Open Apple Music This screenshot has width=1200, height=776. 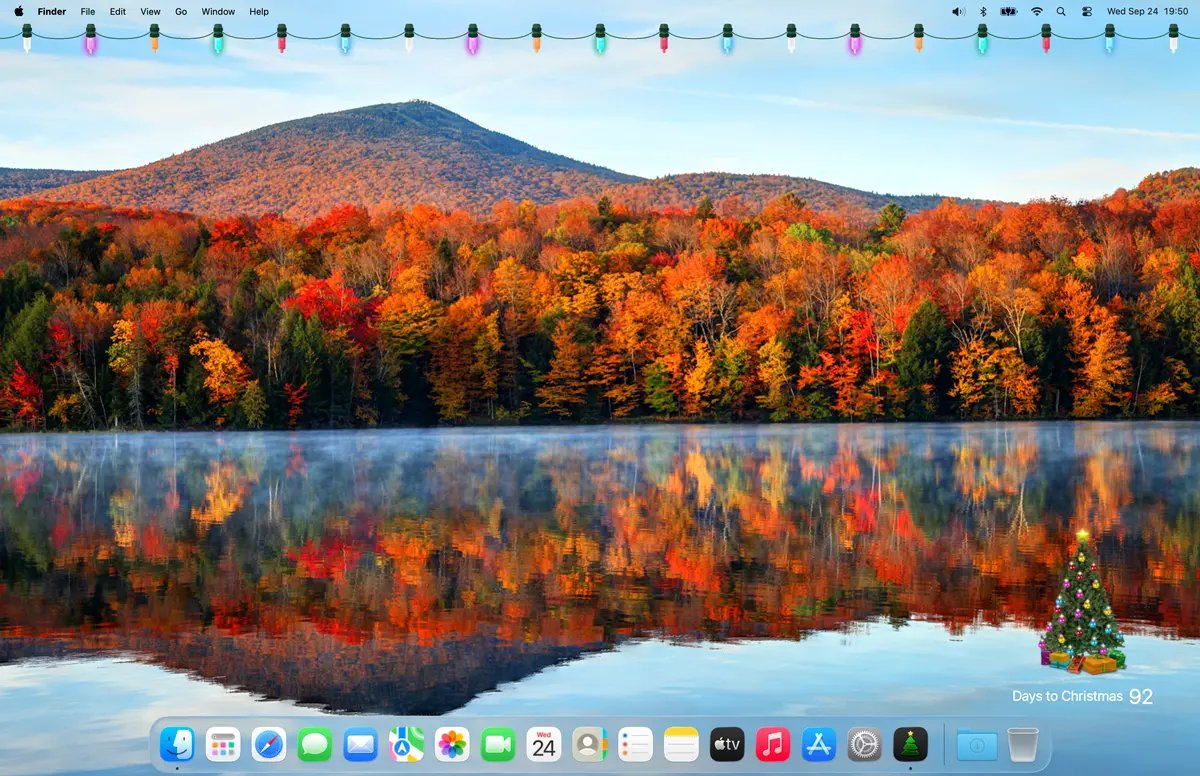tap(772, 745)
